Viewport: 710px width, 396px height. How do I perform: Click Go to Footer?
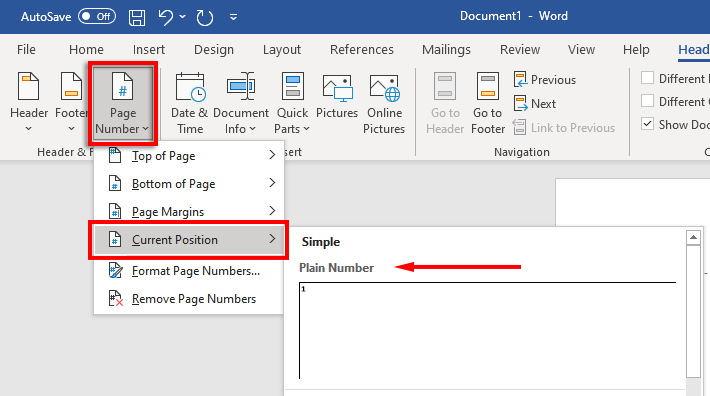coord(488,103)
